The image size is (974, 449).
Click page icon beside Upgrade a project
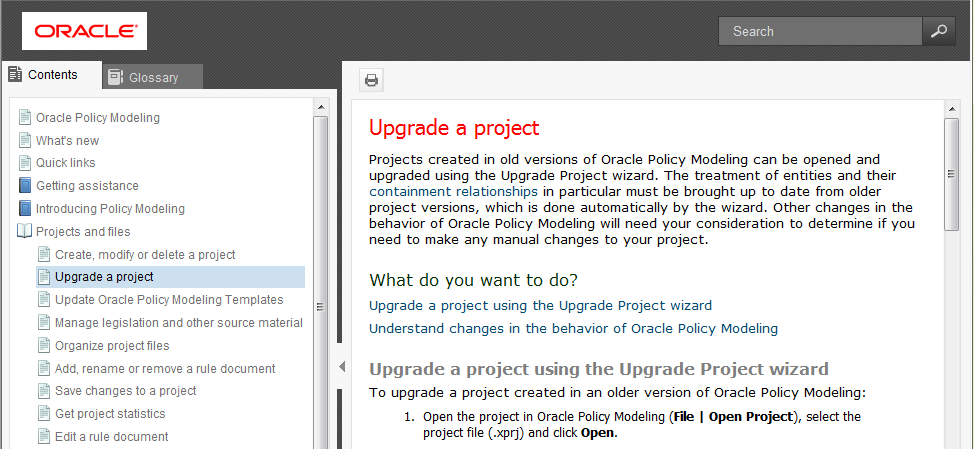coord(43,277)
